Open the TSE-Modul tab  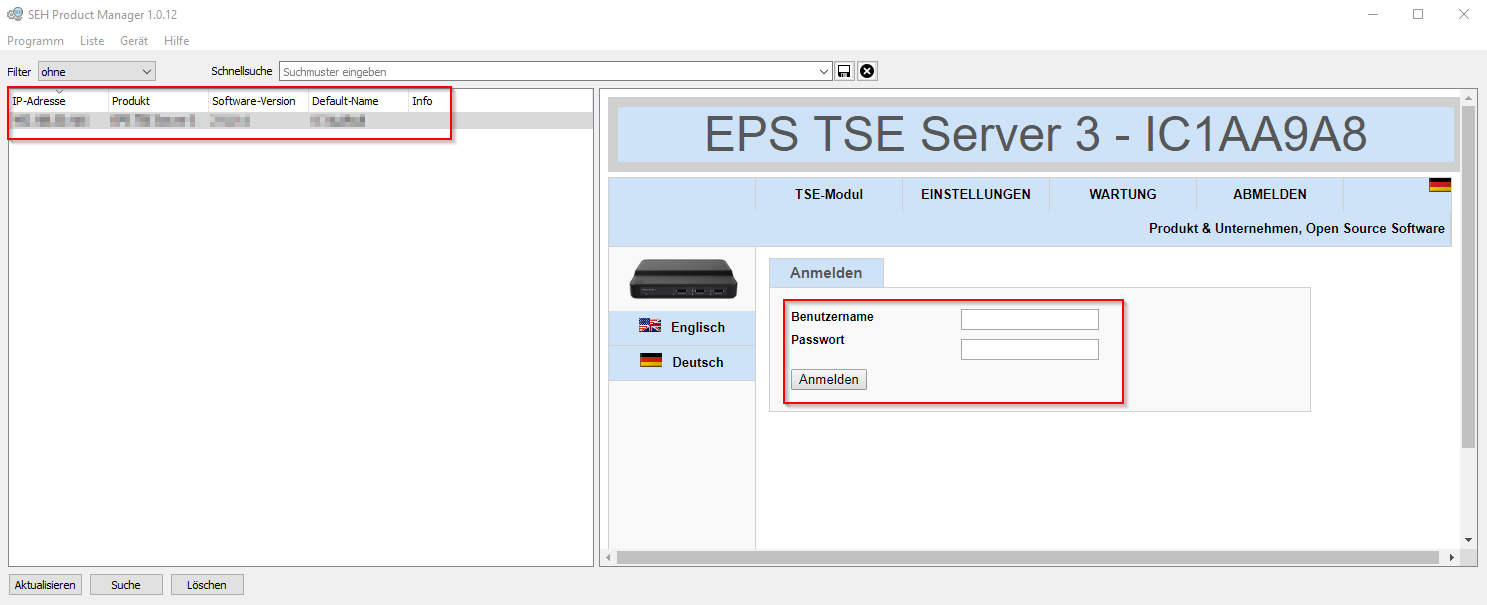tap(828, 194)
